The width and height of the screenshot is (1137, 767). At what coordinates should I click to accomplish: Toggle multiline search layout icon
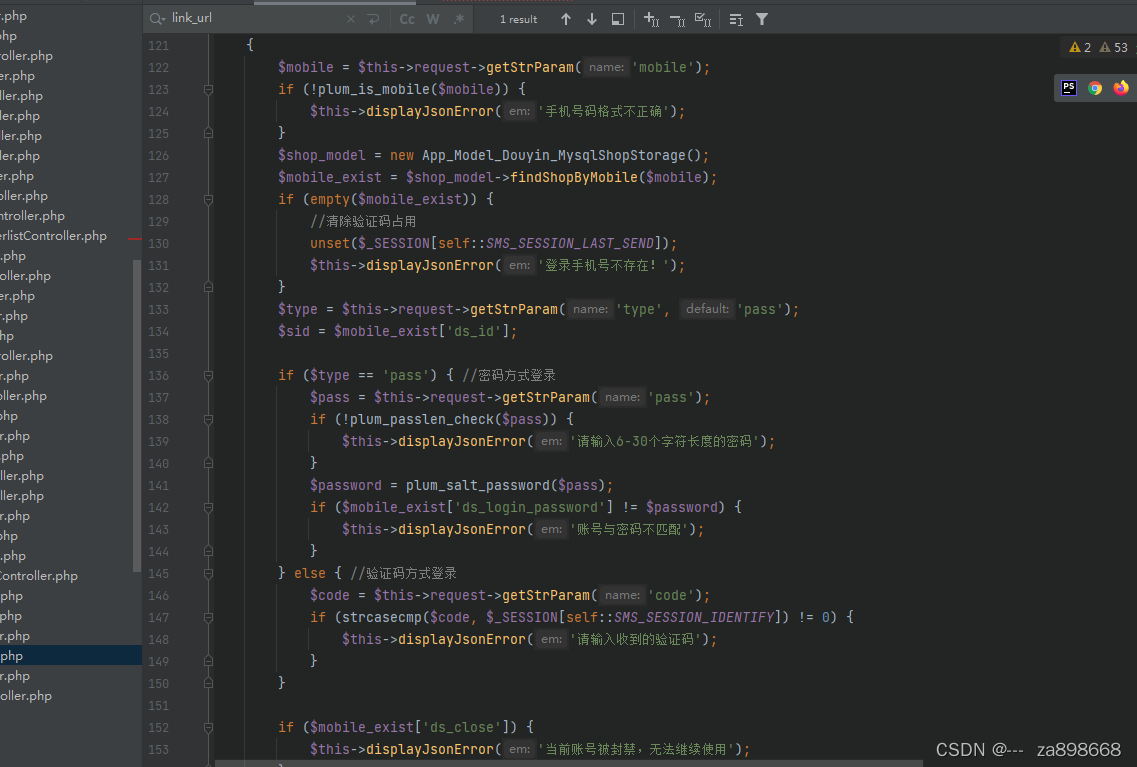tap(736, 20)
